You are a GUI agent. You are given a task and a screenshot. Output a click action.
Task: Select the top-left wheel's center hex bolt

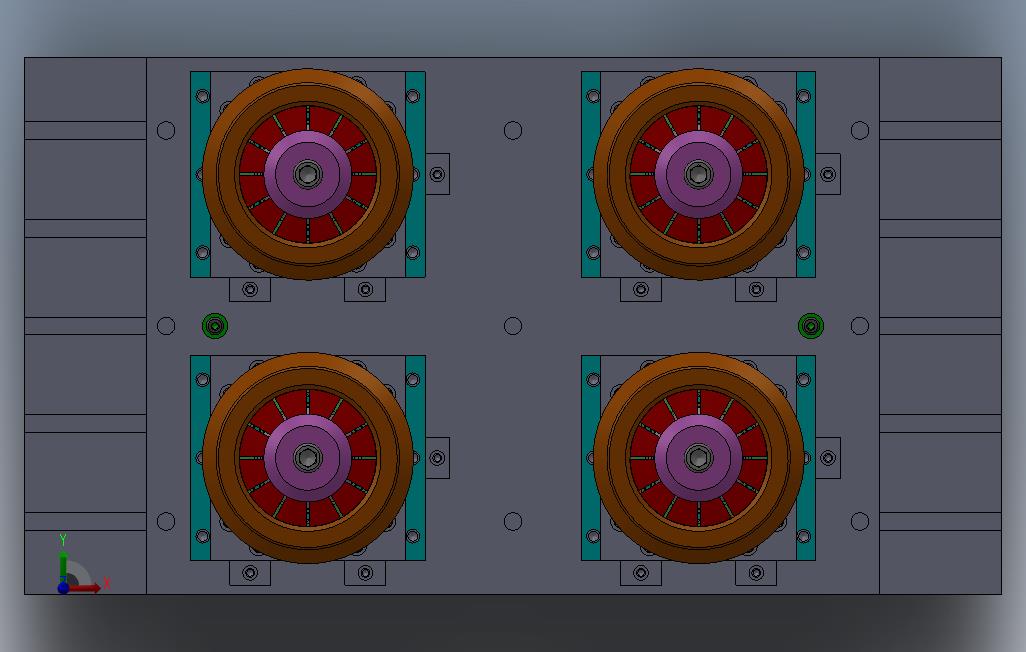[308, 174]
